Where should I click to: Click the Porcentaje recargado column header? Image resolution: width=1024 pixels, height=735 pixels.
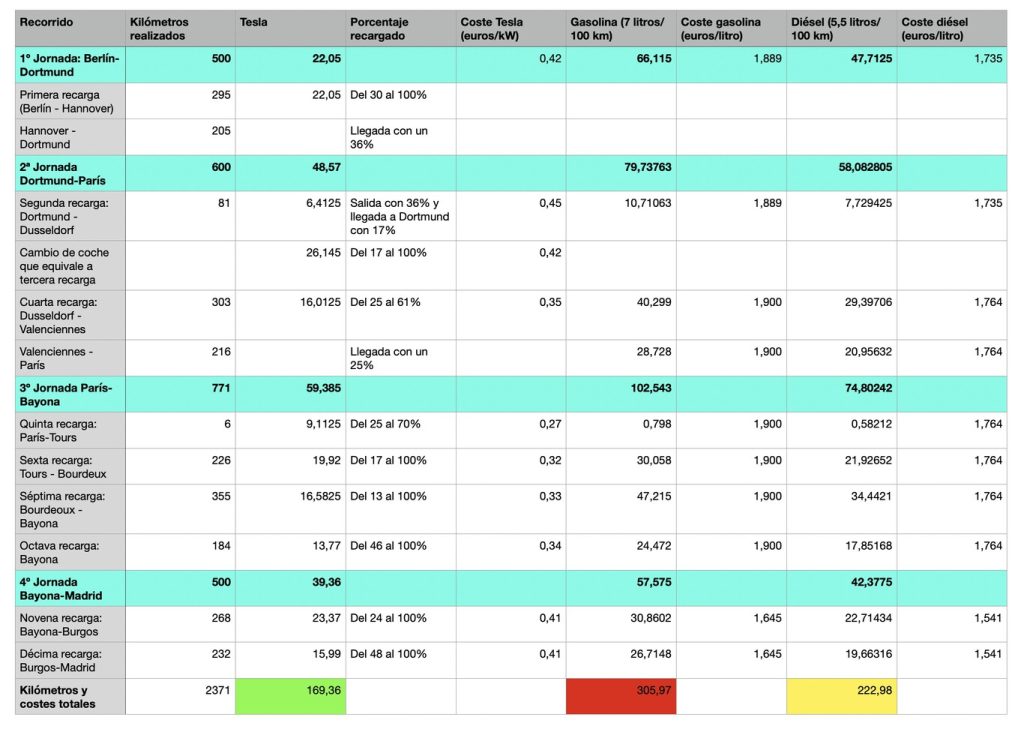(x=400, y=28)
